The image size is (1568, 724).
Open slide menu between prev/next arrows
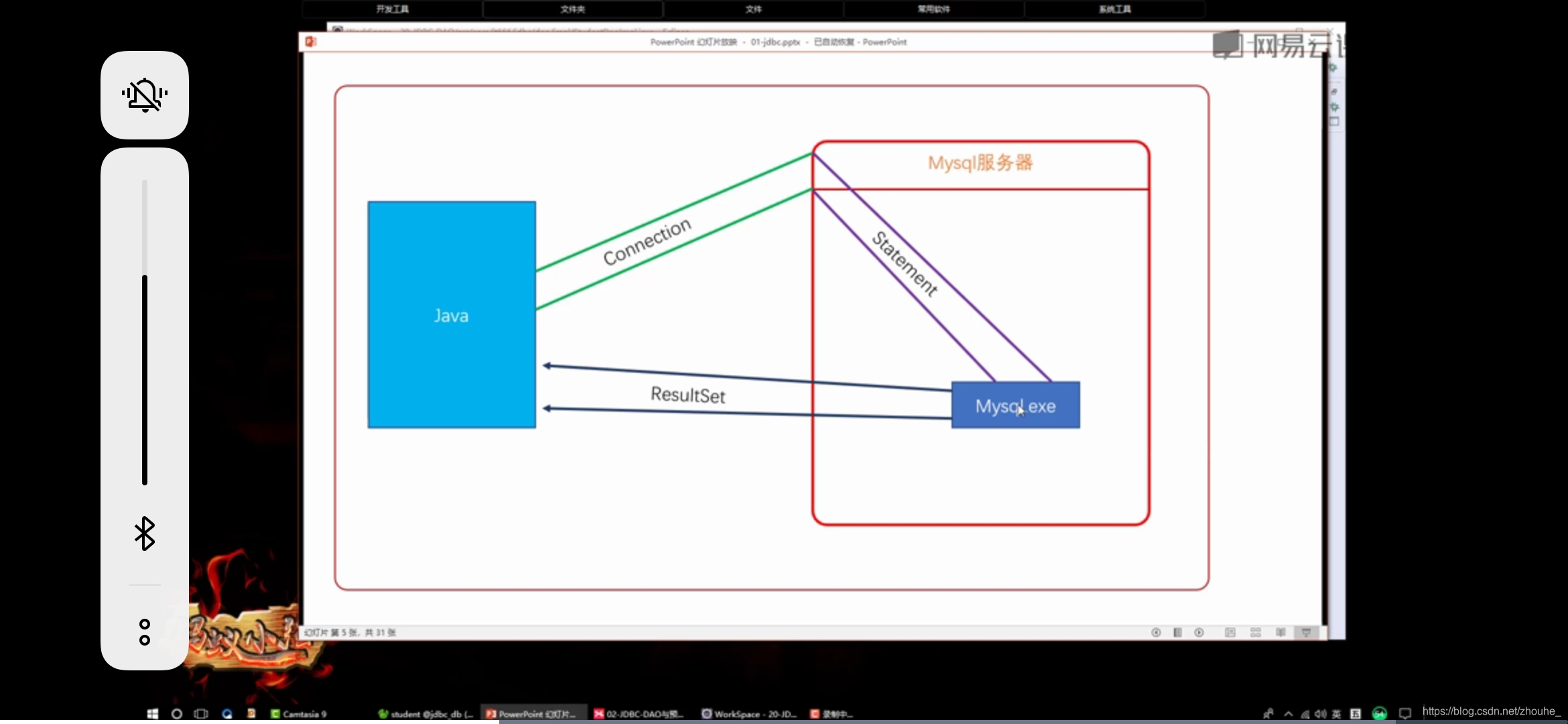[1177, 632]
